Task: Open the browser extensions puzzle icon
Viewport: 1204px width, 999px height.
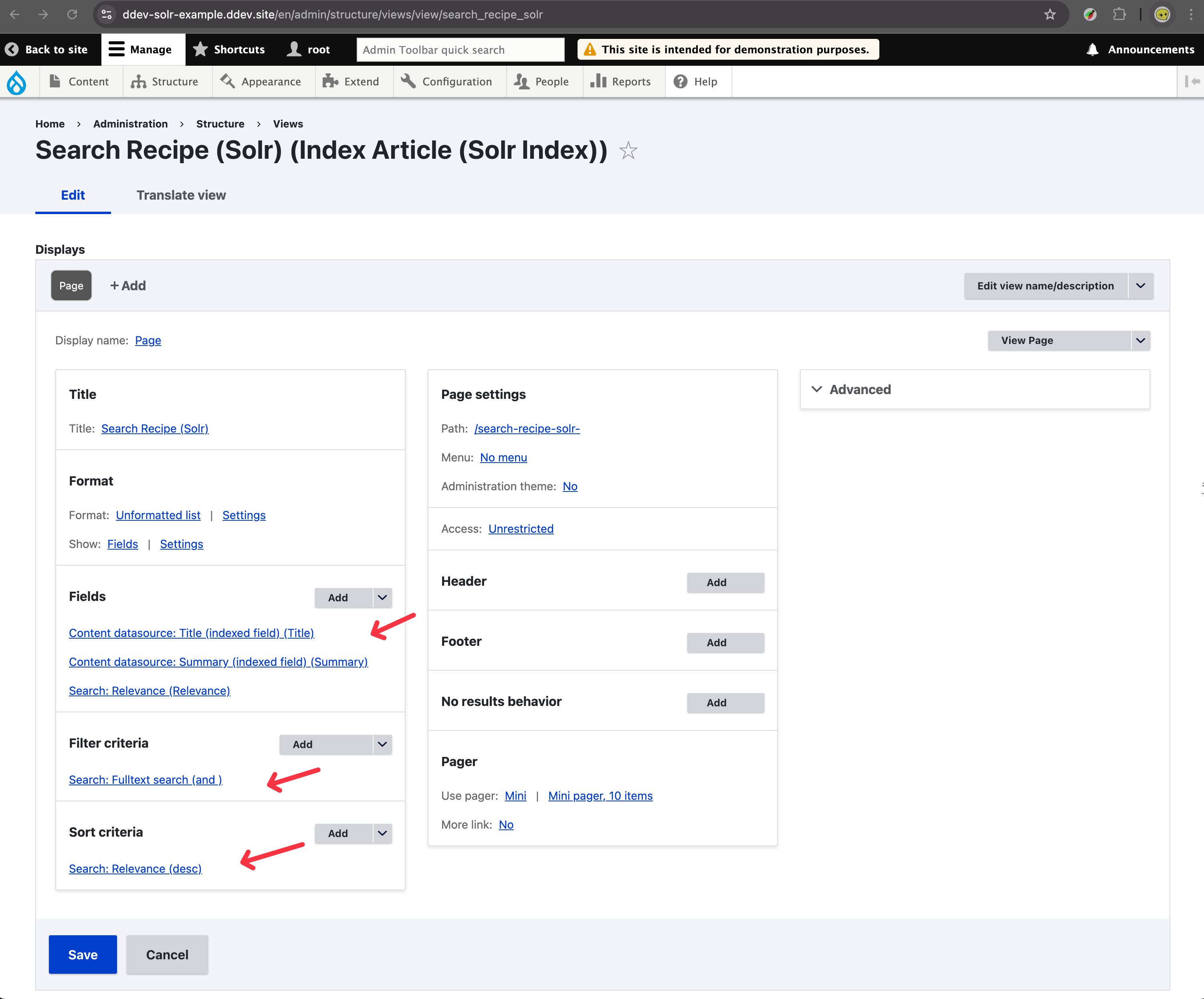Action: (x=1119, y=14)
